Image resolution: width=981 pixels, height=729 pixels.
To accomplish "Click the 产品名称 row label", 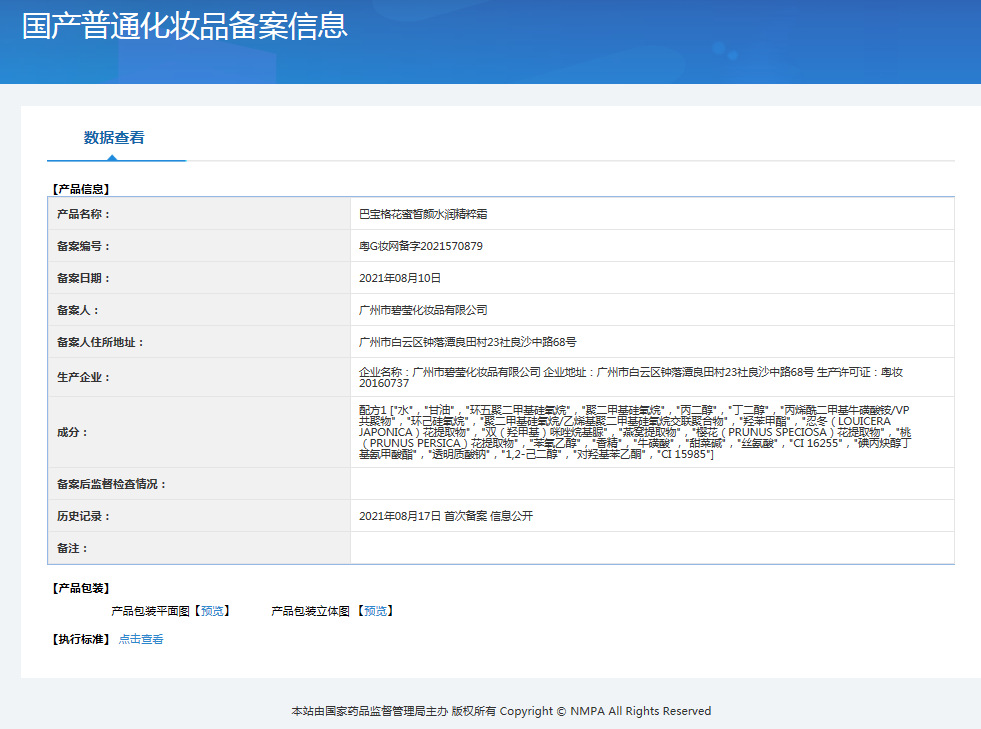I will coord(83,214).
